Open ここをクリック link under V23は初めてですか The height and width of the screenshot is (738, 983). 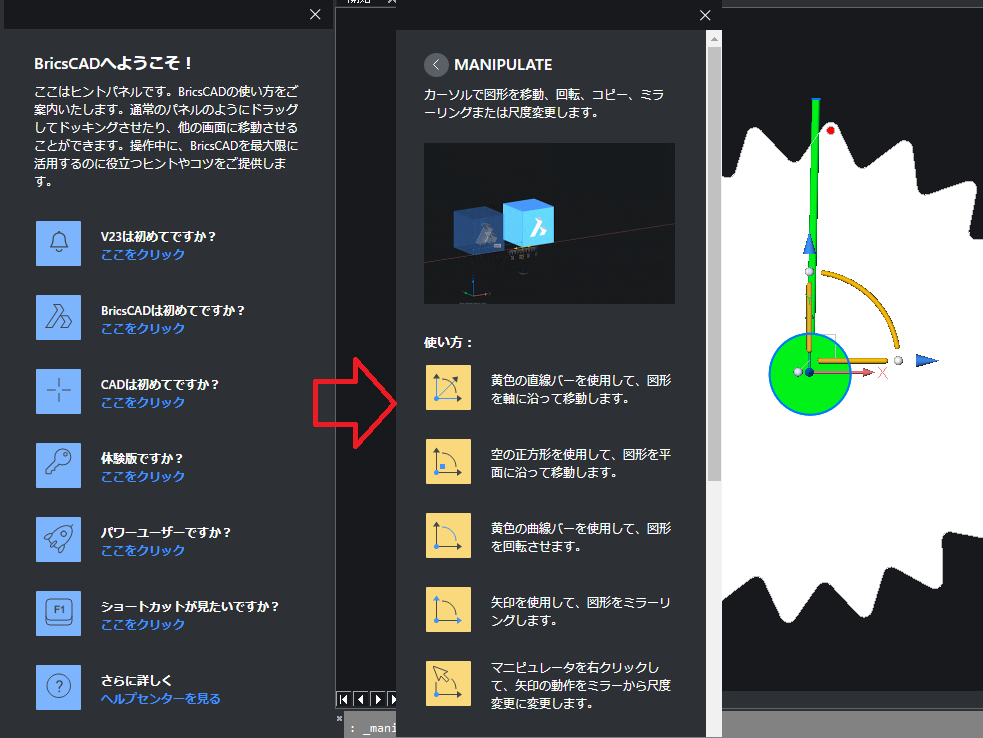(143, 255)
